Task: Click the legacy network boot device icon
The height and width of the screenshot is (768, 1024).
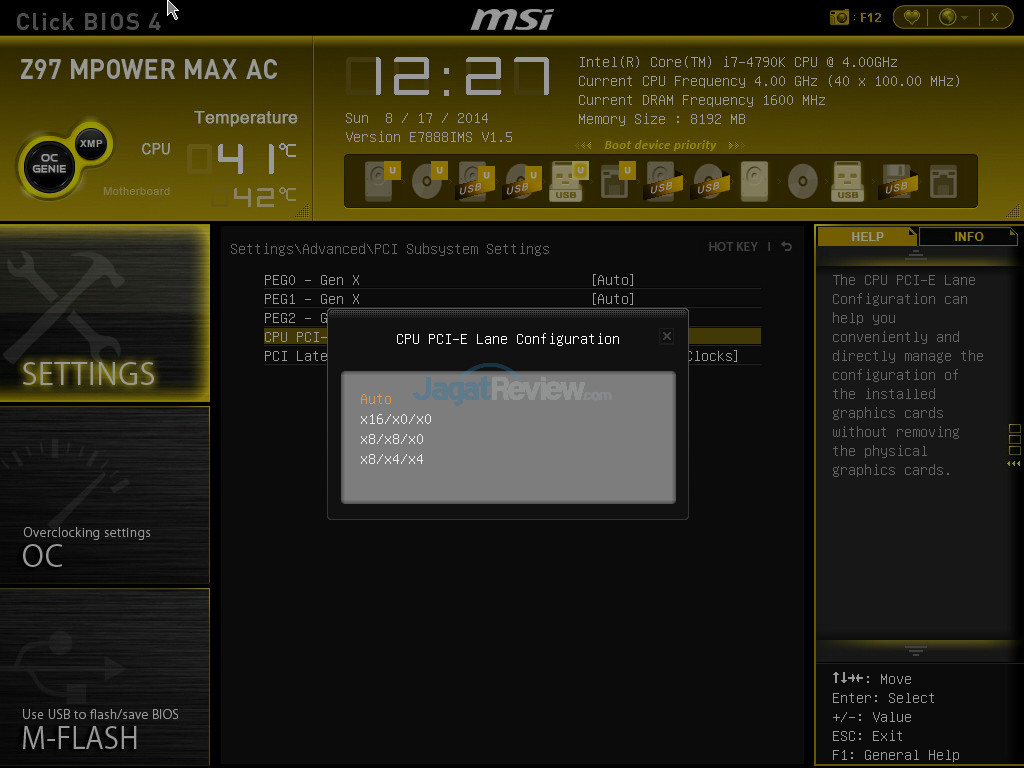Action: 943,181
